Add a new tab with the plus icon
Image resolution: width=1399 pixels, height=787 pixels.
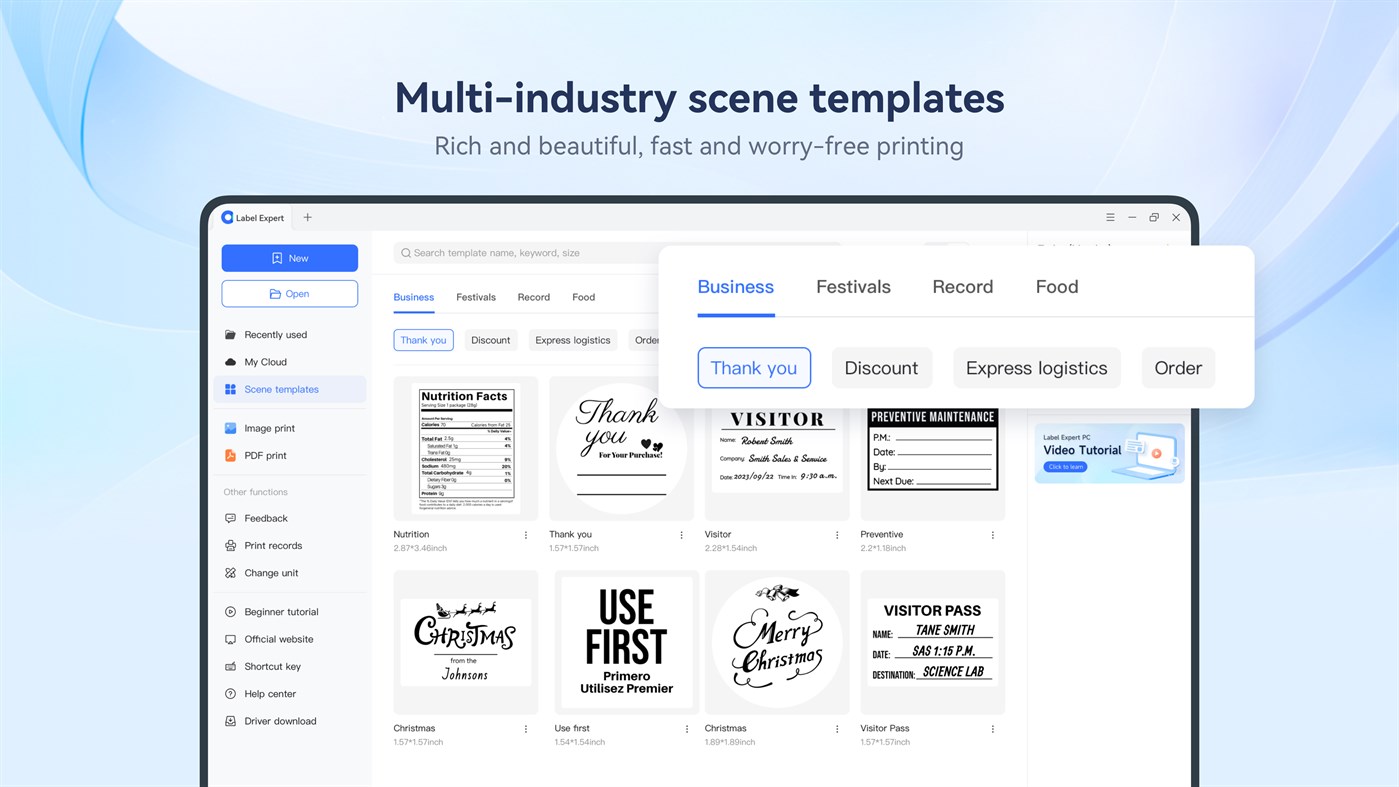307,217
